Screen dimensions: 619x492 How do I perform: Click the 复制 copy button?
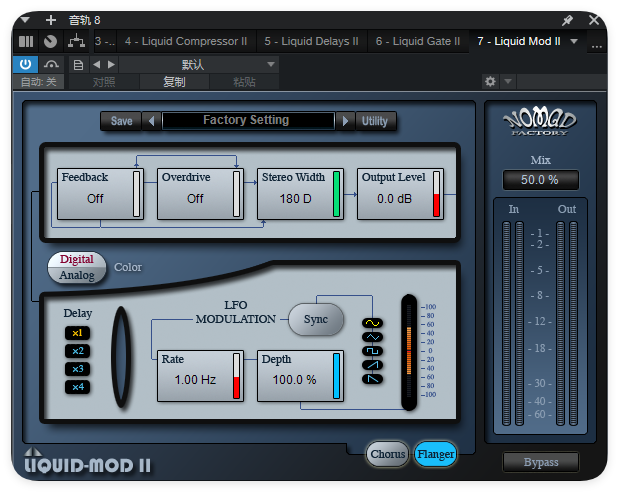click(x=174, y=82)
